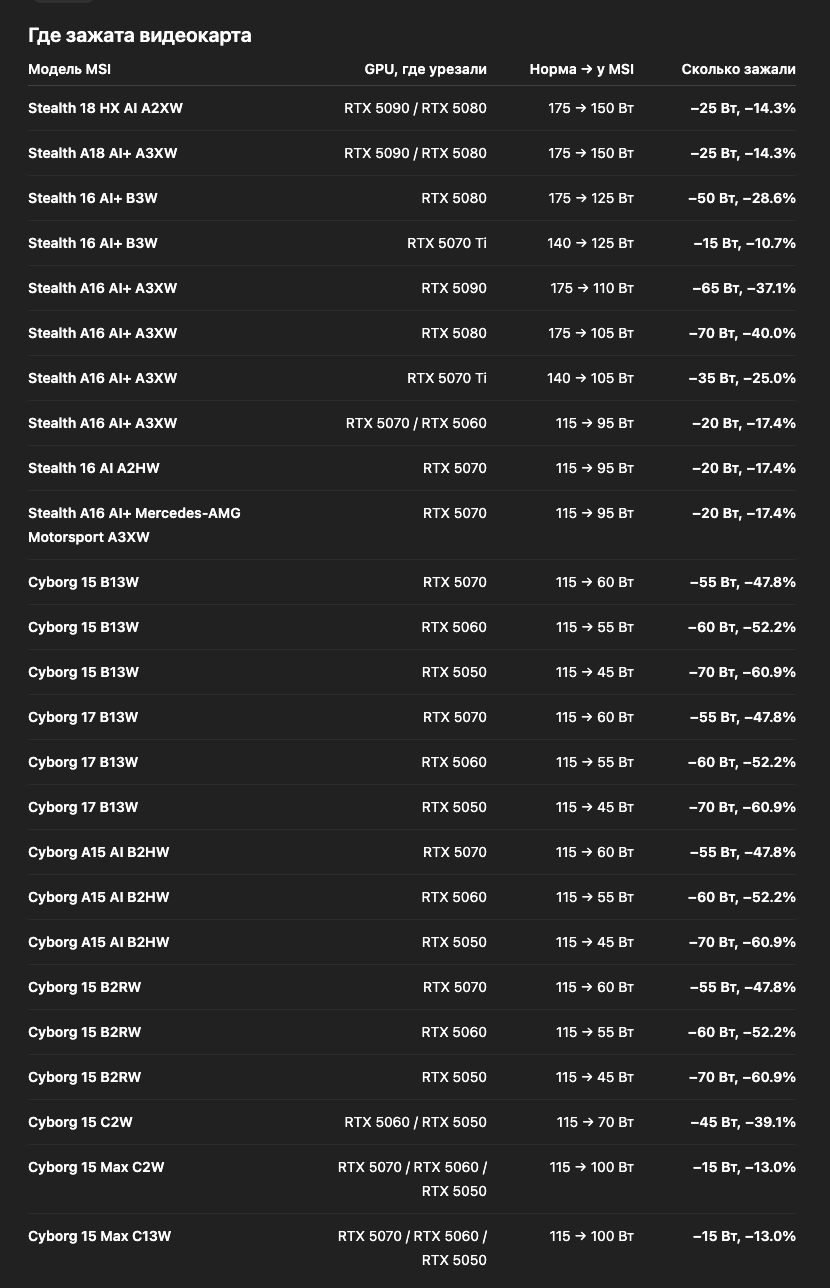Select the Stealth 16 AI A2HW model
The width and height of the screenshot is (830, 1288).
(94, 468)
